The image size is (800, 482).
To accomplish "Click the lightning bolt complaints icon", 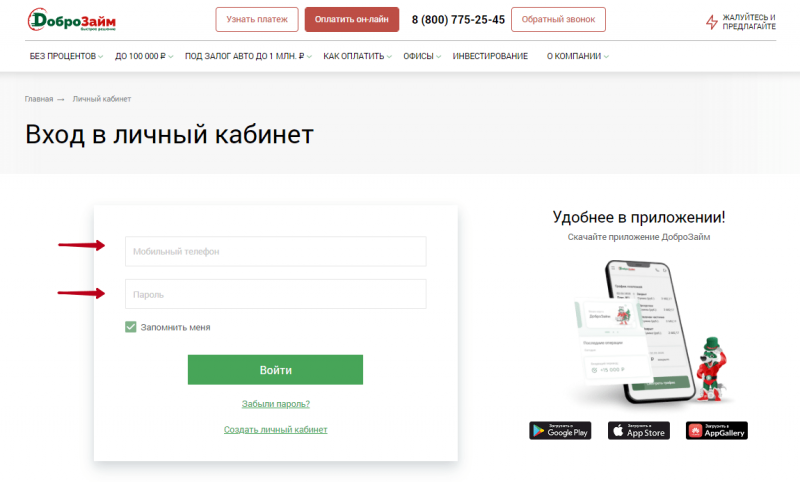I will [x=712, y=22].
